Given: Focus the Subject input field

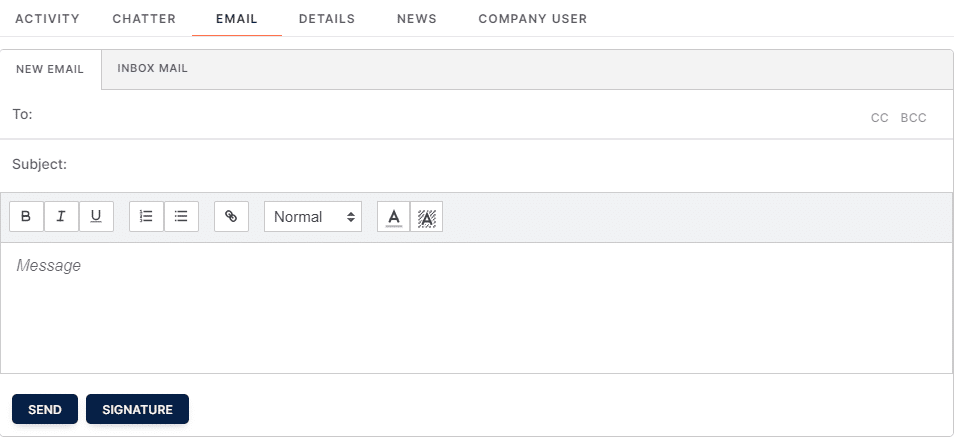Looking at the screenshot, I should (x=508, y=165).
